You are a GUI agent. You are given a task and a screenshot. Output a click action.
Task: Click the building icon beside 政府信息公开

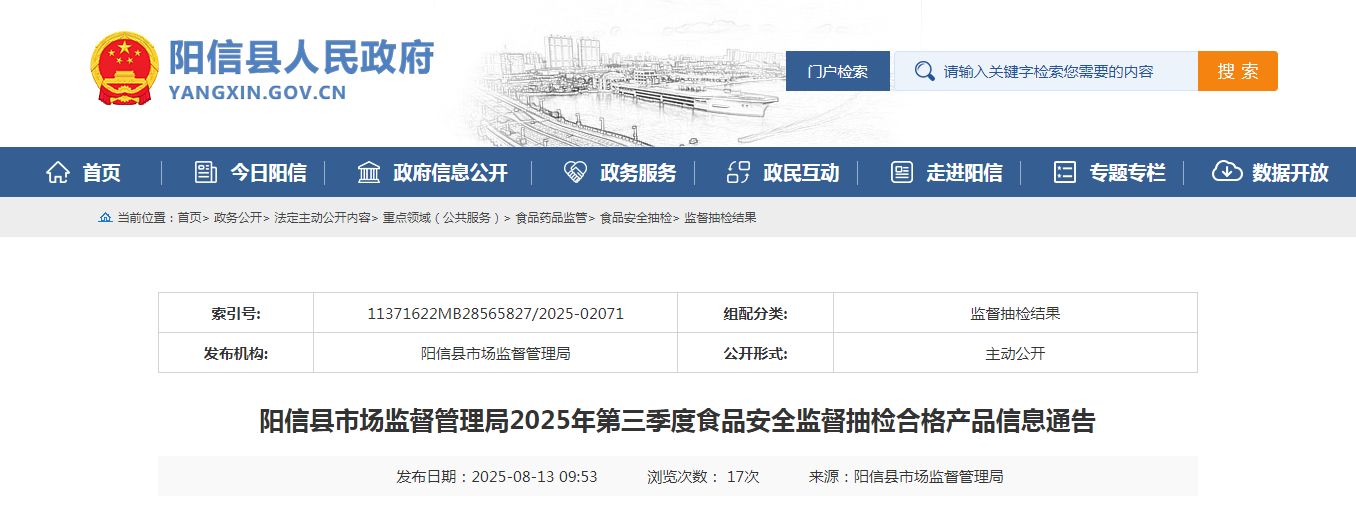[x=369, y=172]
